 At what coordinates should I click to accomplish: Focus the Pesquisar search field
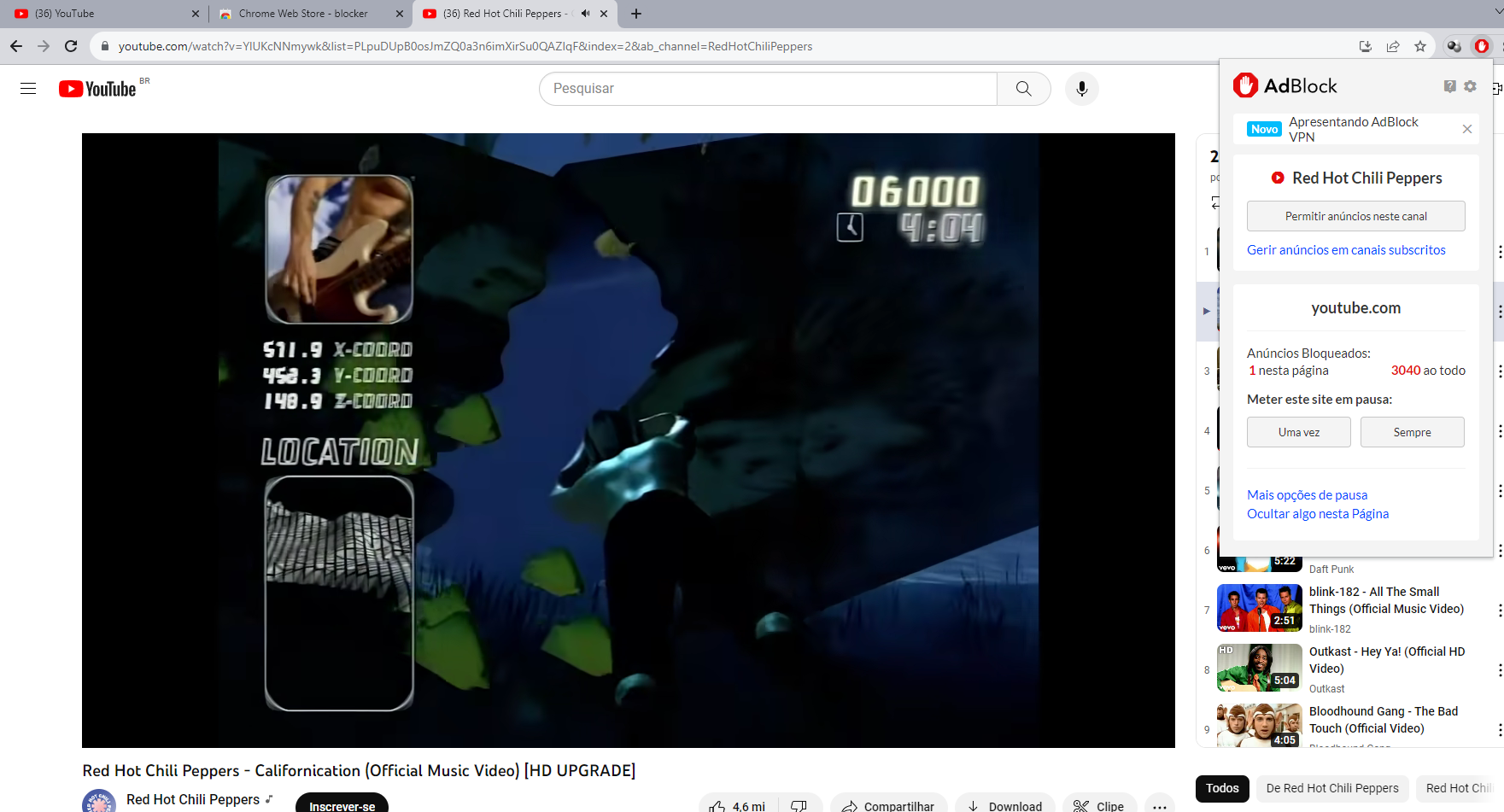point(768,89)
